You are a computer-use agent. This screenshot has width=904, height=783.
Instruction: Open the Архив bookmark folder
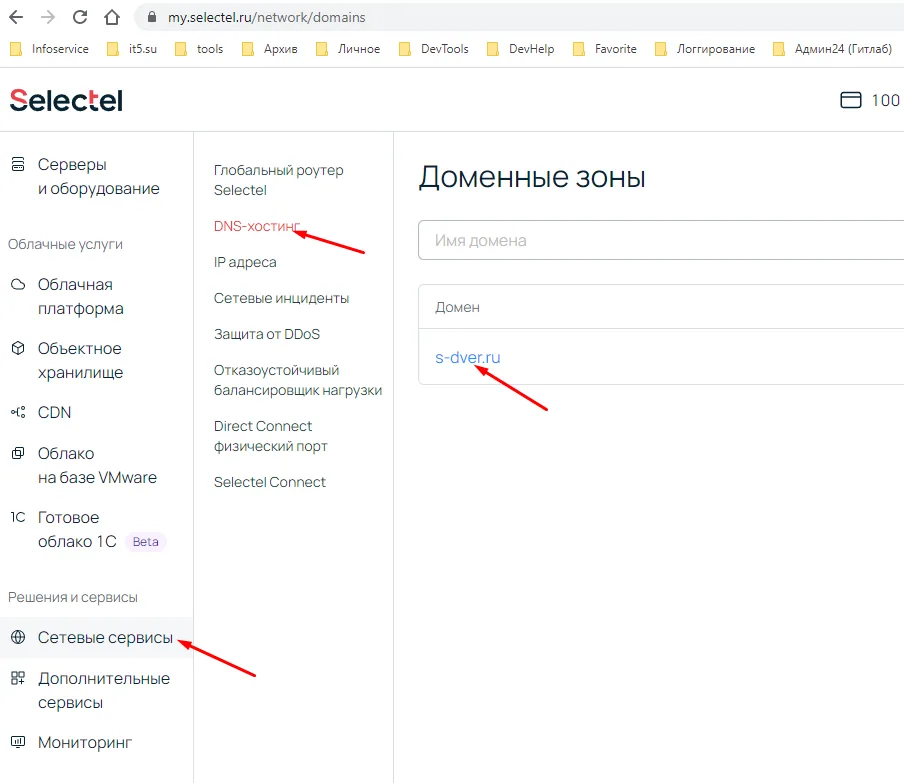click(x=270, y=49)
